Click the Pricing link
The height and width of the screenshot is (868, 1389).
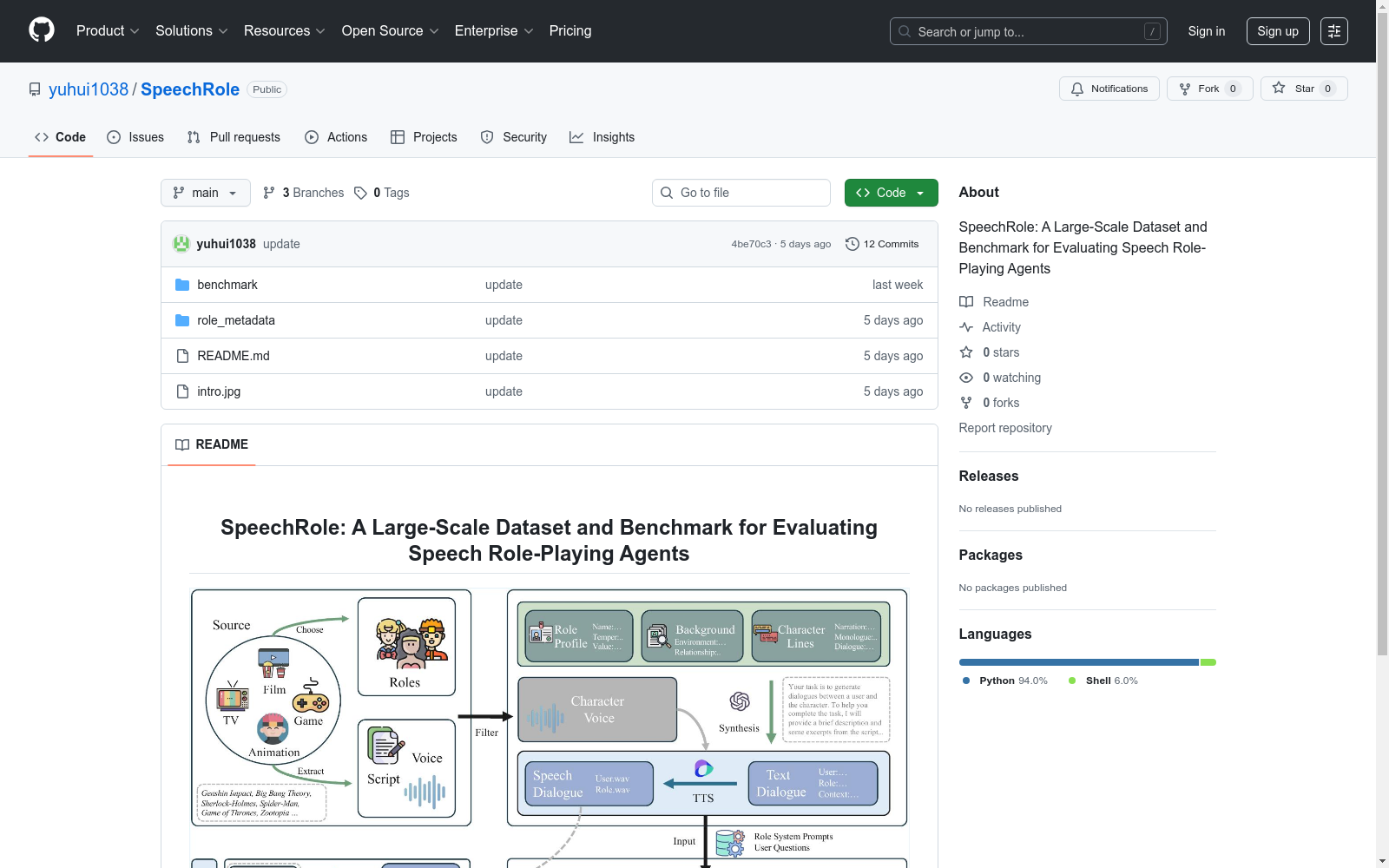tap(570, 31)
